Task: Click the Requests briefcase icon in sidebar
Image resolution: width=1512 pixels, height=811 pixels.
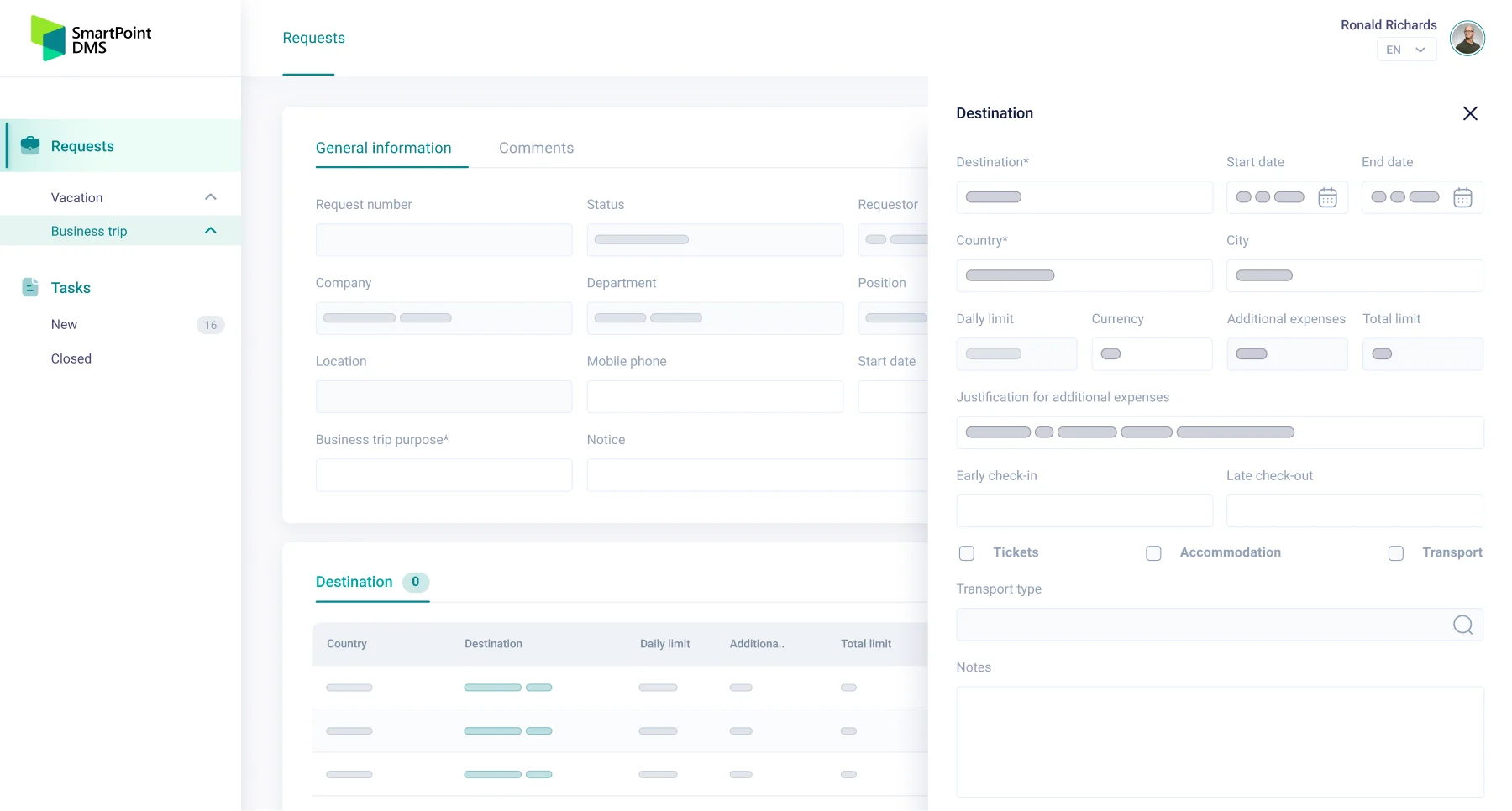Action: (x=30, y=145)
